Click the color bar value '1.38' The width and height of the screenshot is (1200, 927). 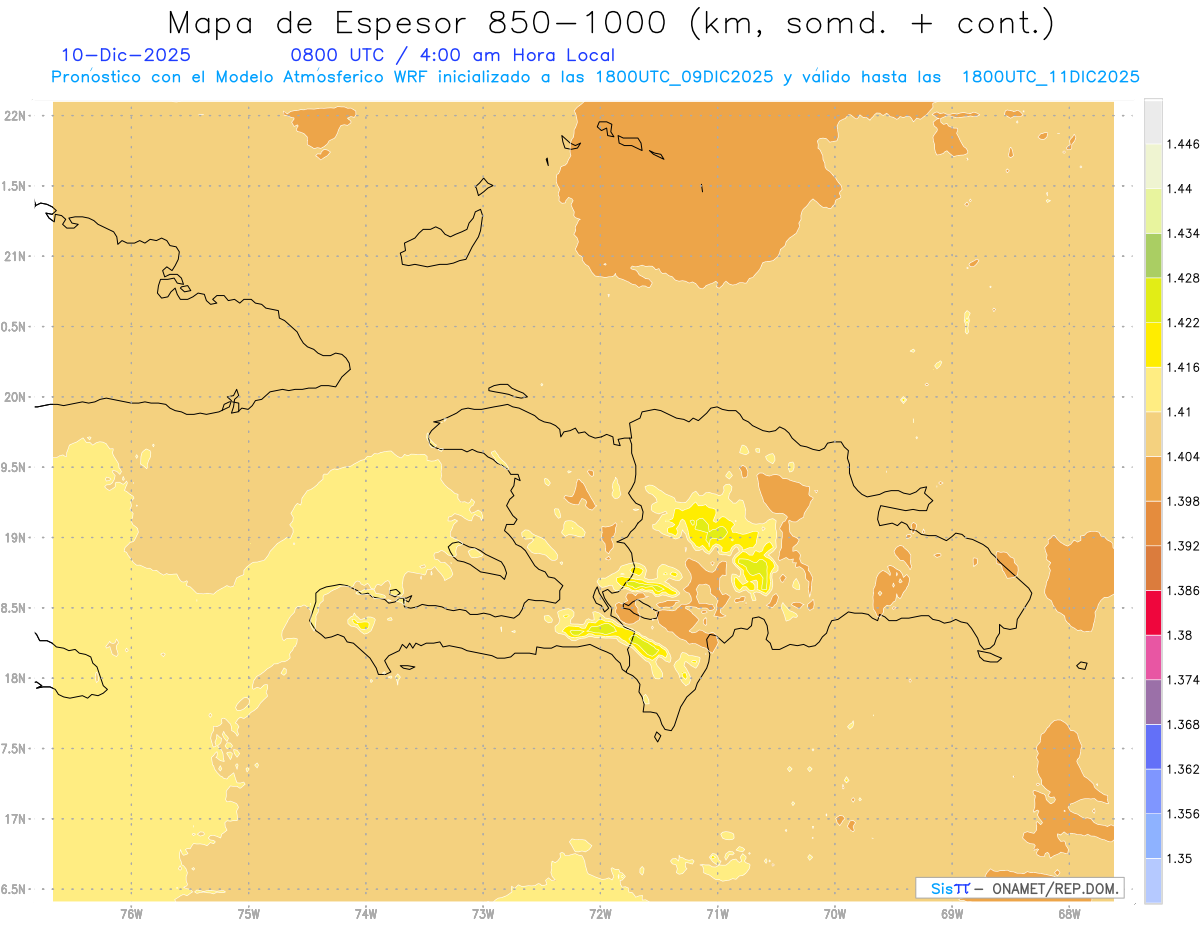pos(1179,635)
